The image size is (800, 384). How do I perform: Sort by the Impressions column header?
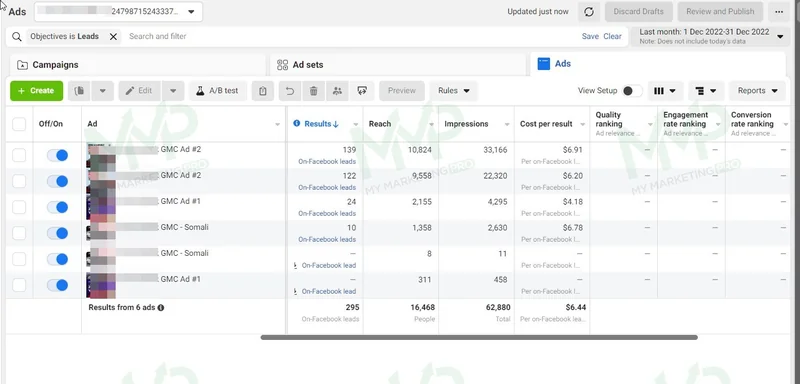click(466, 123)
